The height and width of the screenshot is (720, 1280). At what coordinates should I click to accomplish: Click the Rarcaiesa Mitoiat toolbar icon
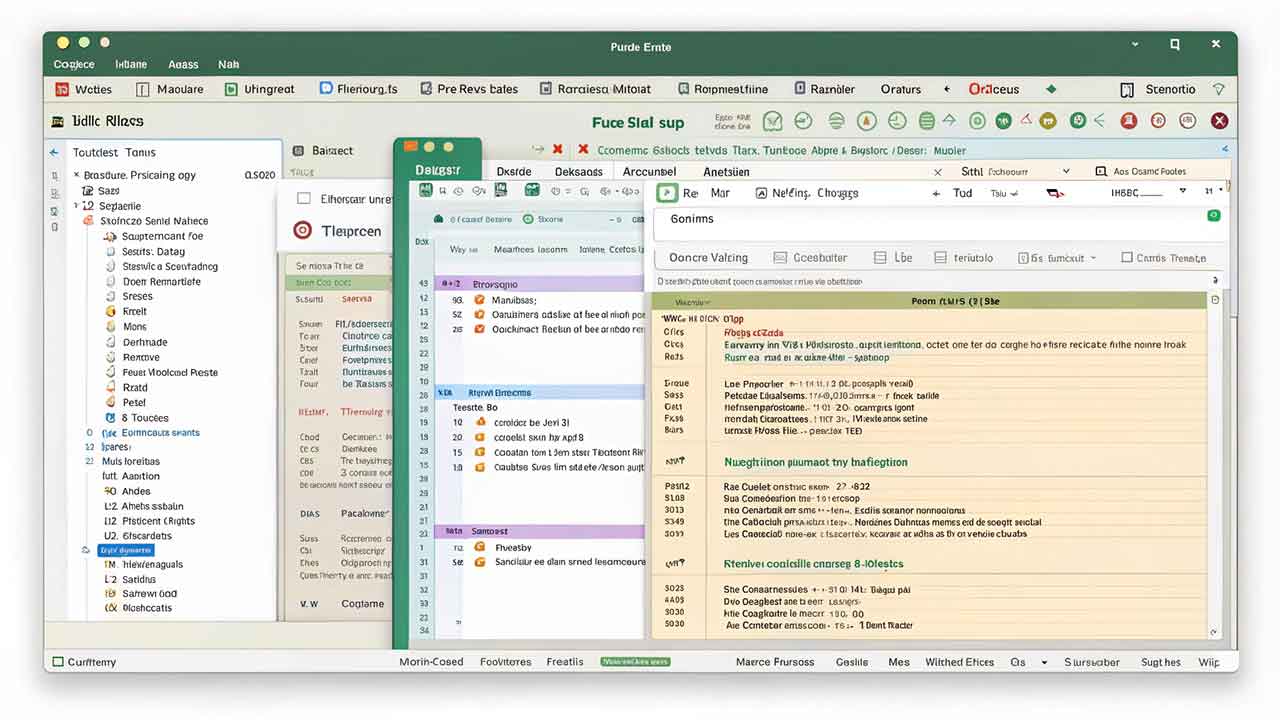coord(545,89)
